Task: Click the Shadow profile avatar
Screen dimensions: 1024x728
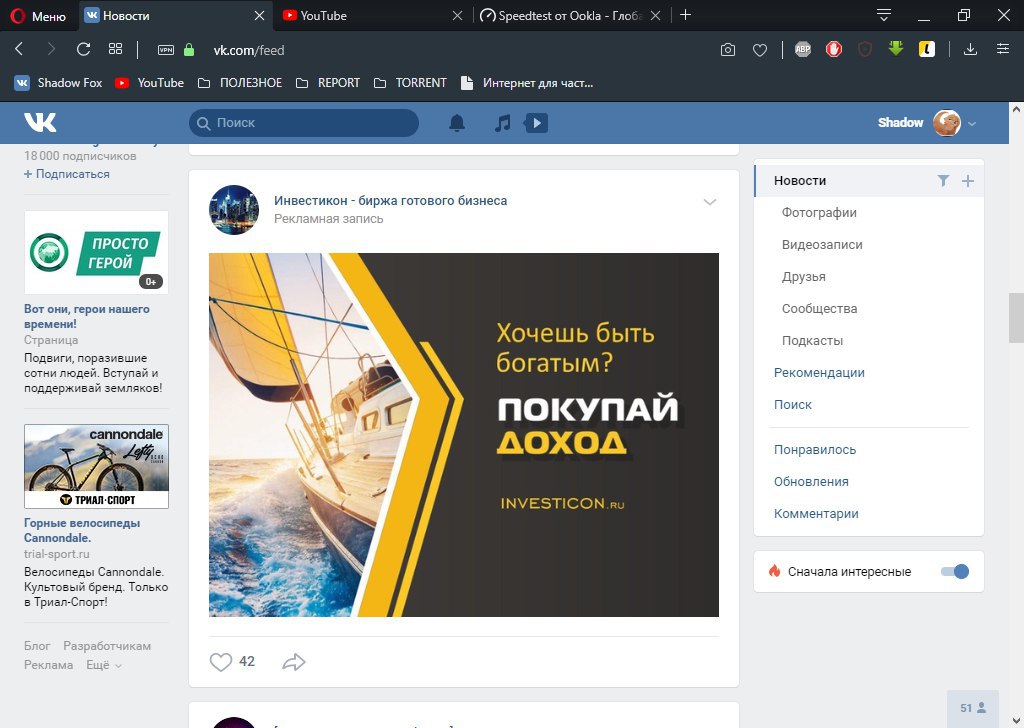Action: click(946, 123)
